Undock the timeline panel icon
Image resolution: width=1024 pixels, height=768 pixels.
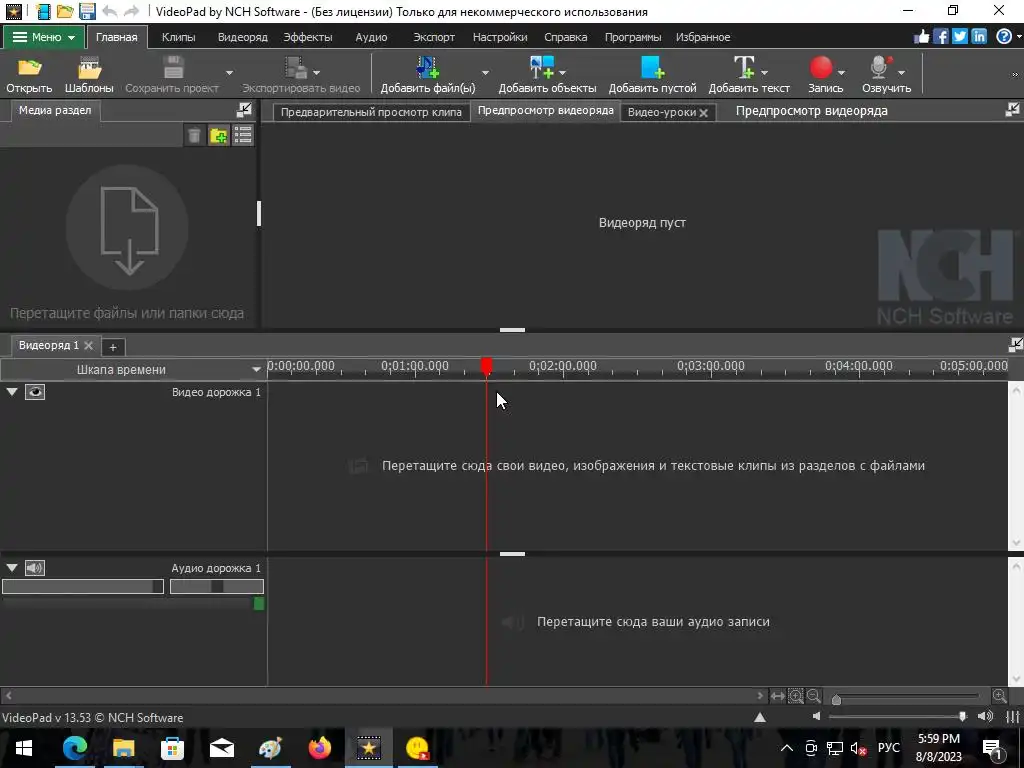click(x=1016, y=344)
